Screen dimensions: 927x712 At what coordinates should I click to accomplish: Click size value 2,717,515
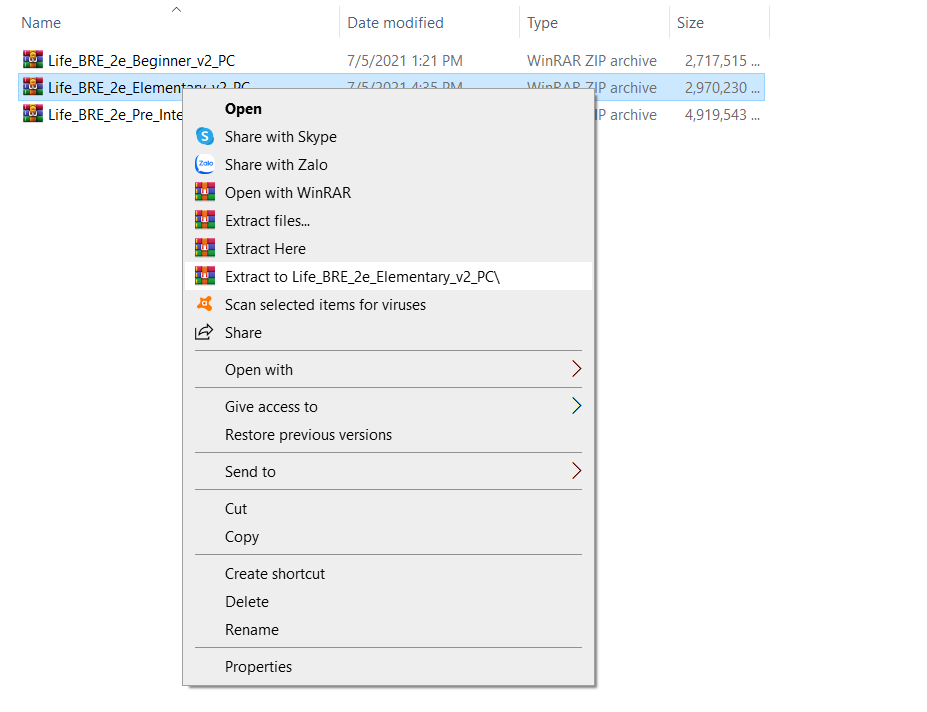722,61
